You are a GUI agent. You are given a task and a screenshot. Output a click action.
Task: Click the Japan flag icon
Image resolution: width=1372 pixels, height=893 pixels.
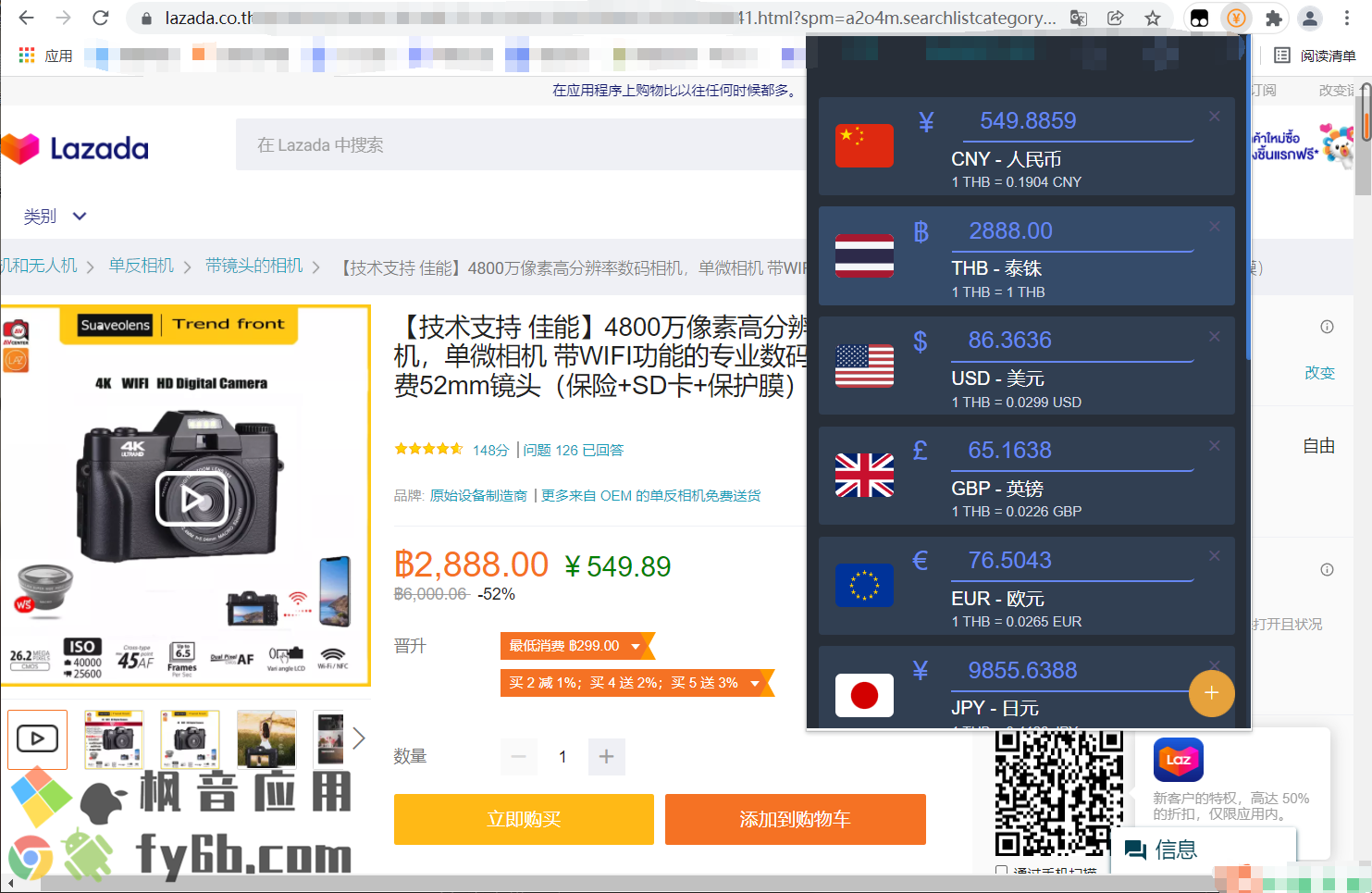click(864, 695)
